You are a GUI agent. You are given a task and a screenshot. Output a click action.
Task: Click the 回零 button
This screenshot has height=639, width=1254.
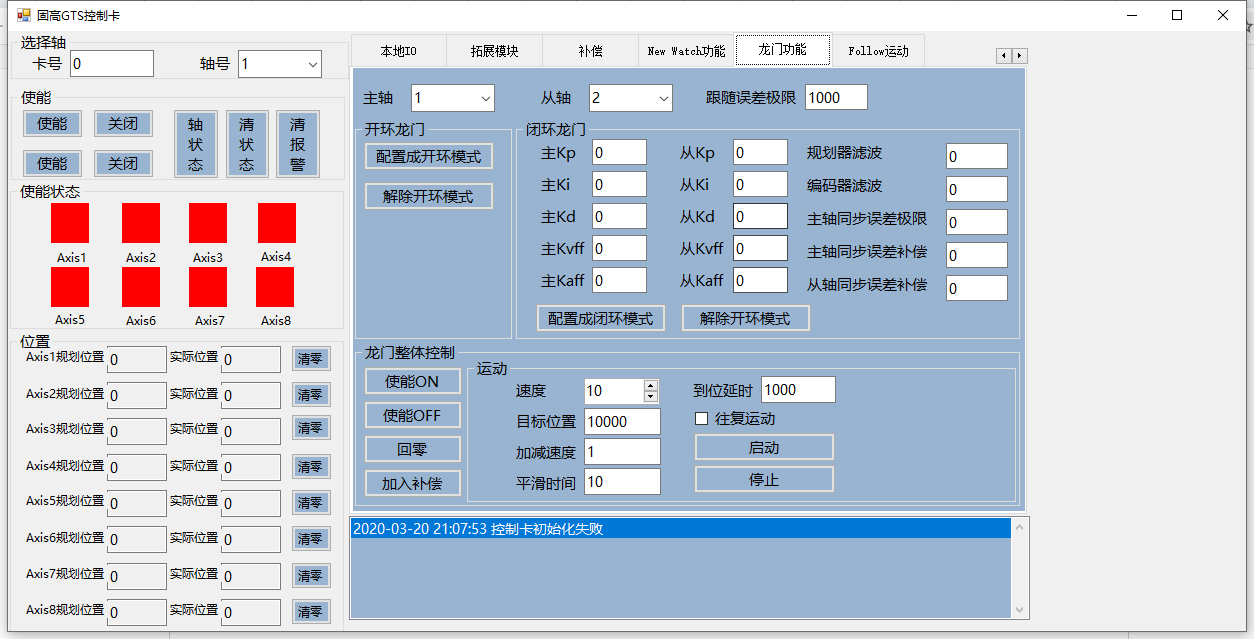pos(412,449)
